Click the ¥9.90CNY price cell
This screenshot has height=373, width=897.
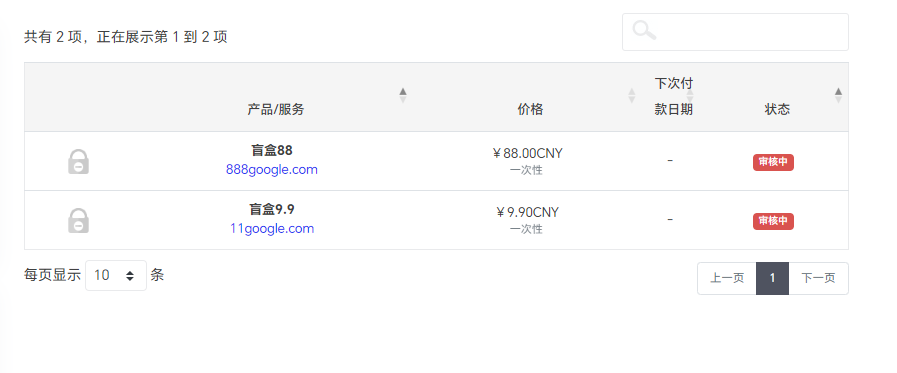pyautogui.click(x=527, y=212)
